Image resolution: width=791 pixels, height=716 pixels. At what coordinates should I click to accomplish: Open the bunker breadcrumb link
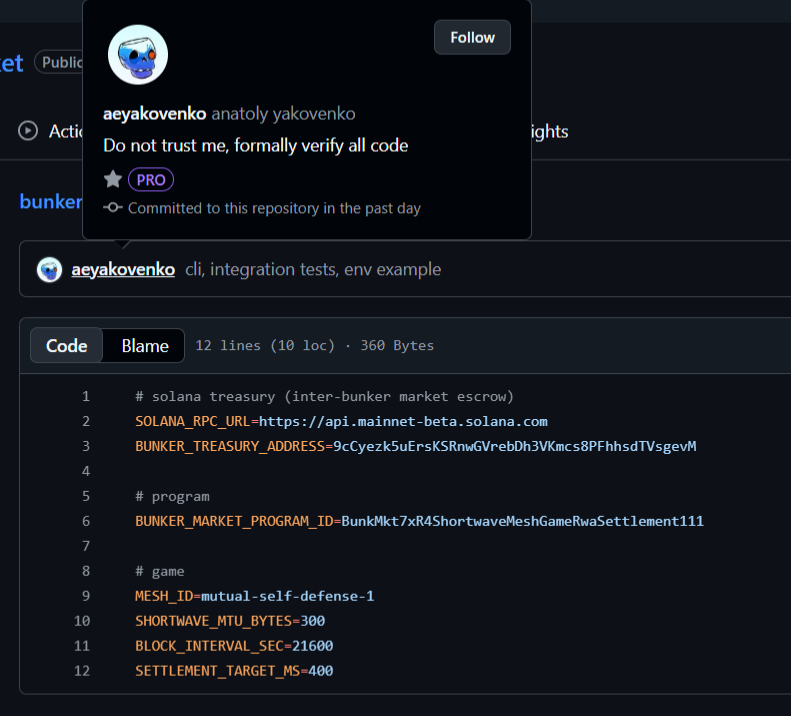pyautogui.click(x=50, y=201)
